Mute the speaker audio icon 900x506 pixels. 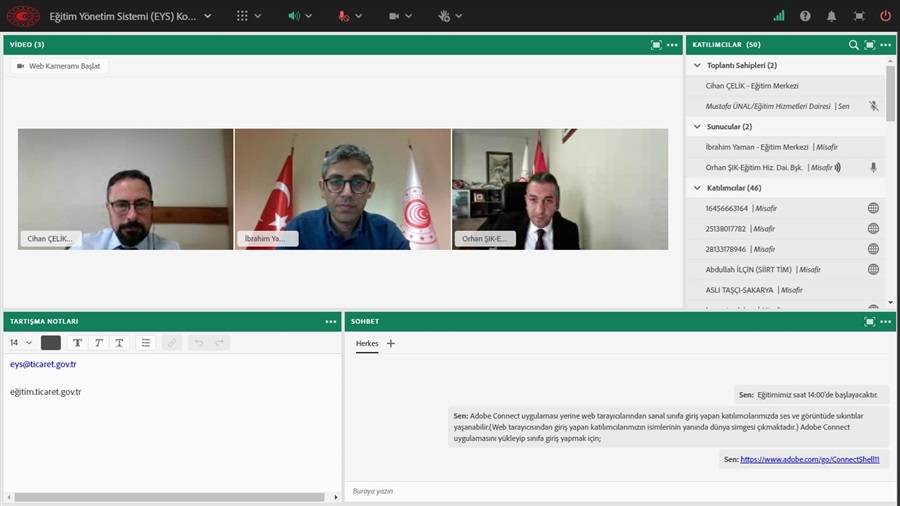(294, 16)
